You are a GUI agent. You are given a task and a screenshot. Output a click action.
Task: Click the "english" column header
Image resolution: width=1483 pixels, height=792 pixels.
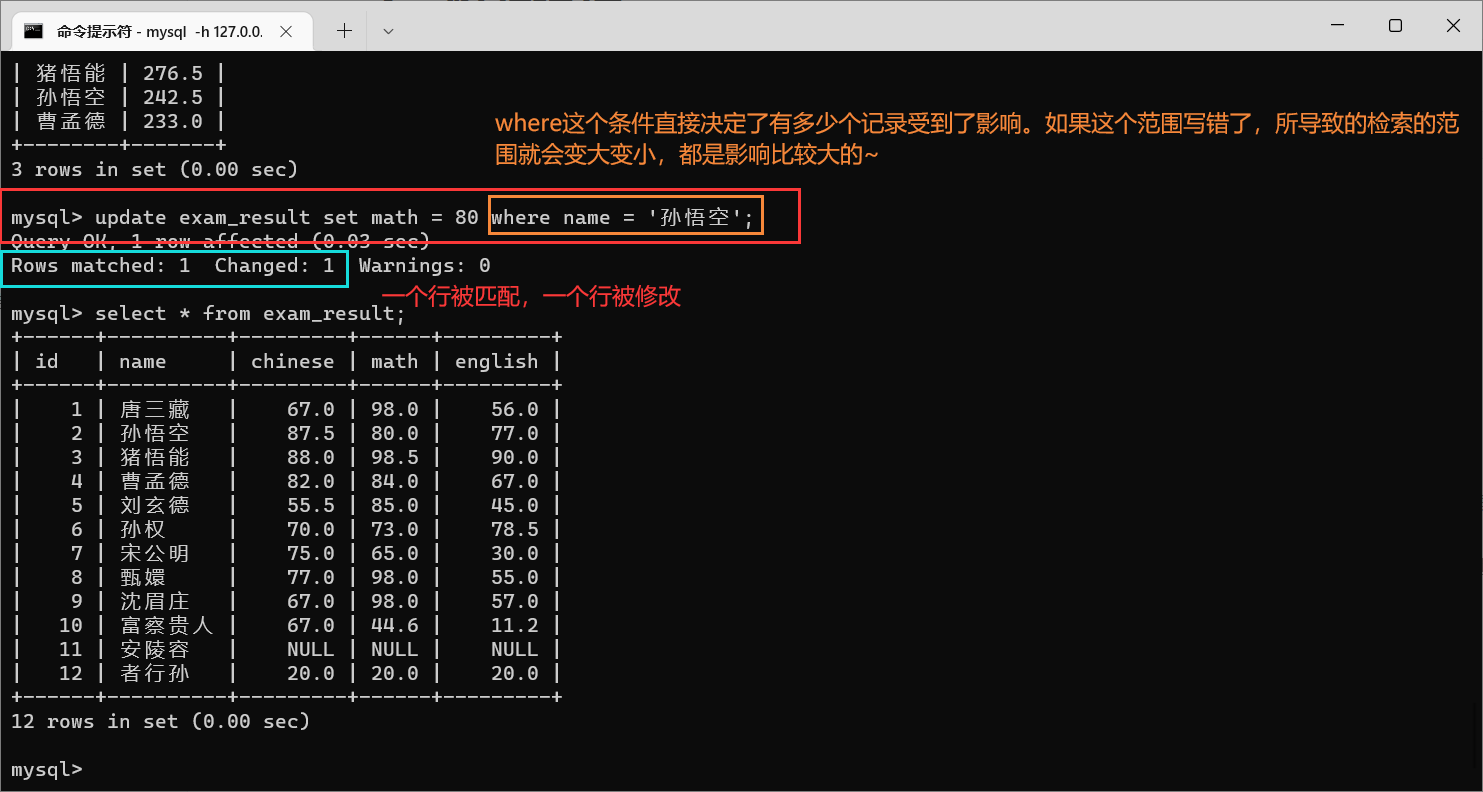click(496, 362)
